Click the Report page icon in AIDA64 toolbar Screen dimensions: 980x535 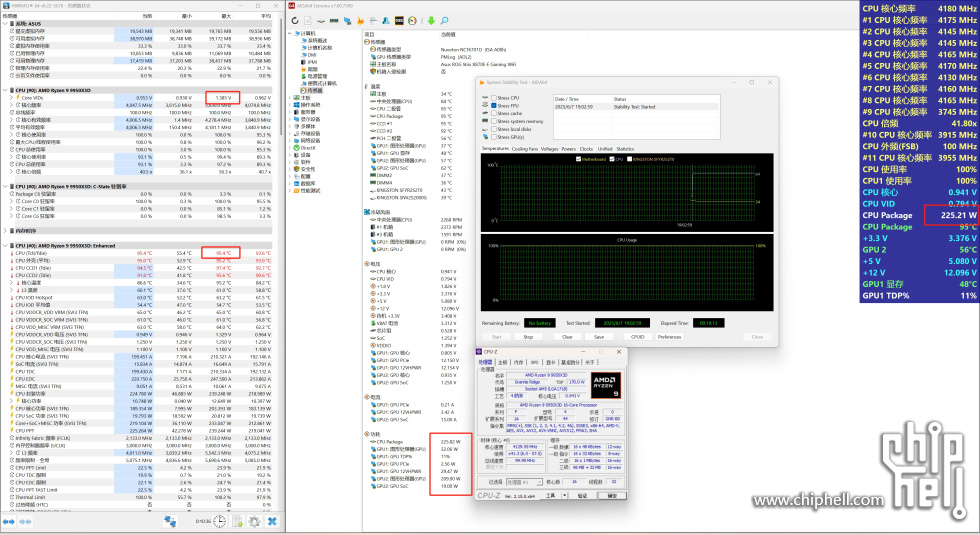pyautogui.click(x=308, y=21)
